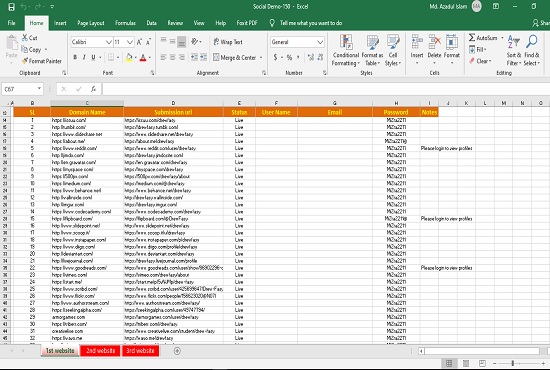
Task: Switch to the Data tab
Action: (x=152, y=23)
